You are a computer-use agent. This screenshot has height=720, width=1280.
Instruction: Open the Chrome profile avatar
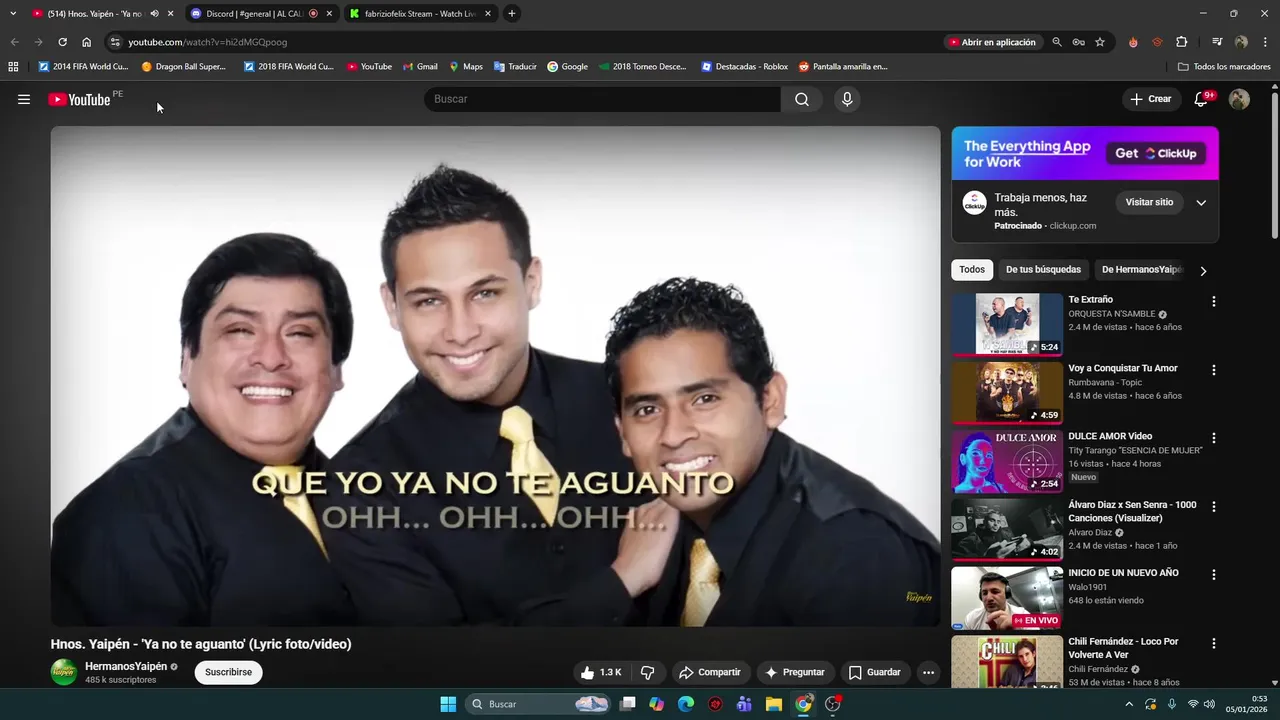click(x=1241, y=42)
